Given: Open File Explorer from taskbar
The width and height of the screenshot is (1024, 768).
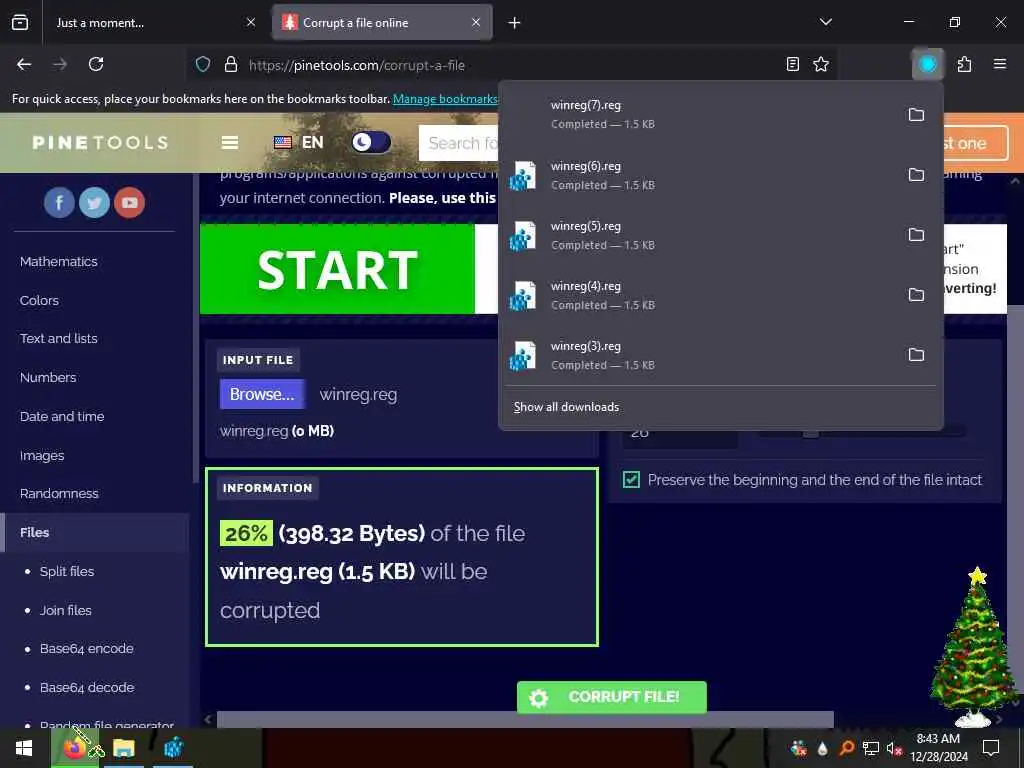Looking at the screenshot, I should [123, 748].
